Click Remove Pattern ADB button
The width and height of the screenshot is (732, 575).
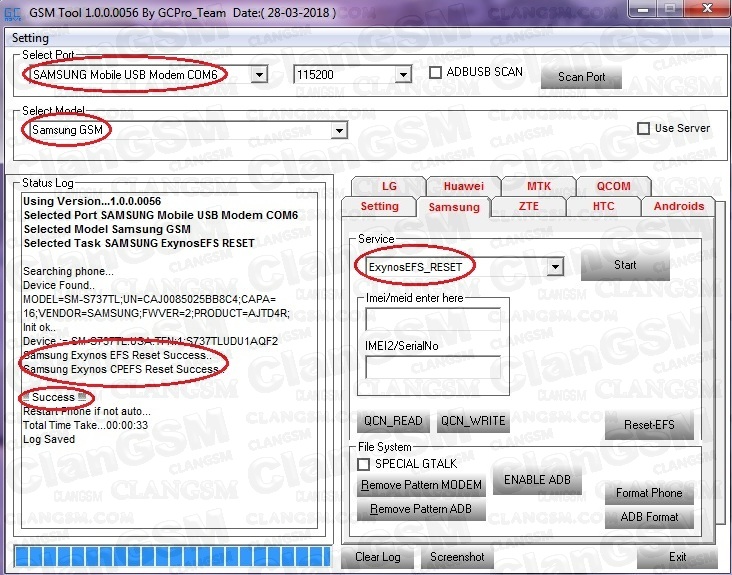click(421, 509)
